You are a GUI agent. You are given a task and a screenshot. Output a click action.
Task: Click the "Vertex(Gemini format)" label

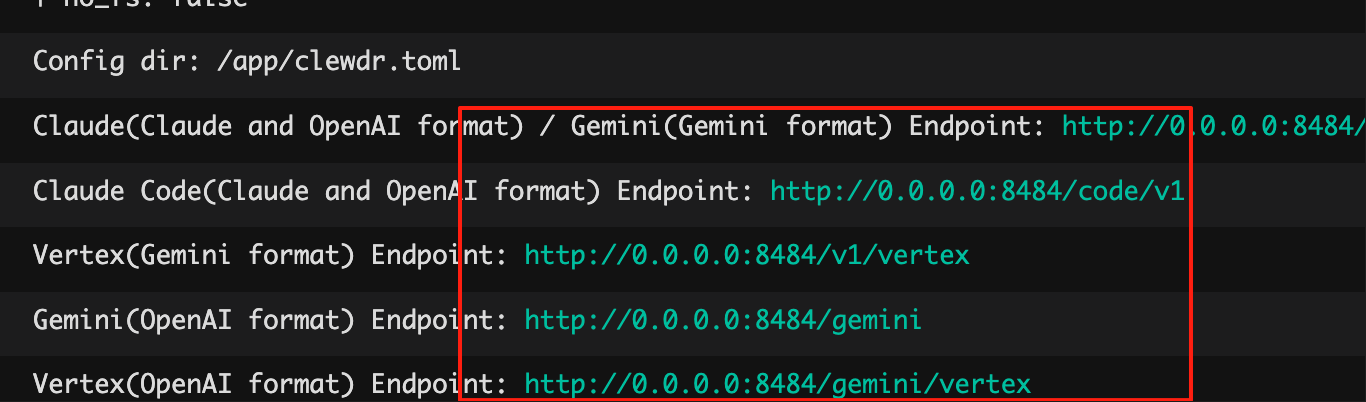194,255
